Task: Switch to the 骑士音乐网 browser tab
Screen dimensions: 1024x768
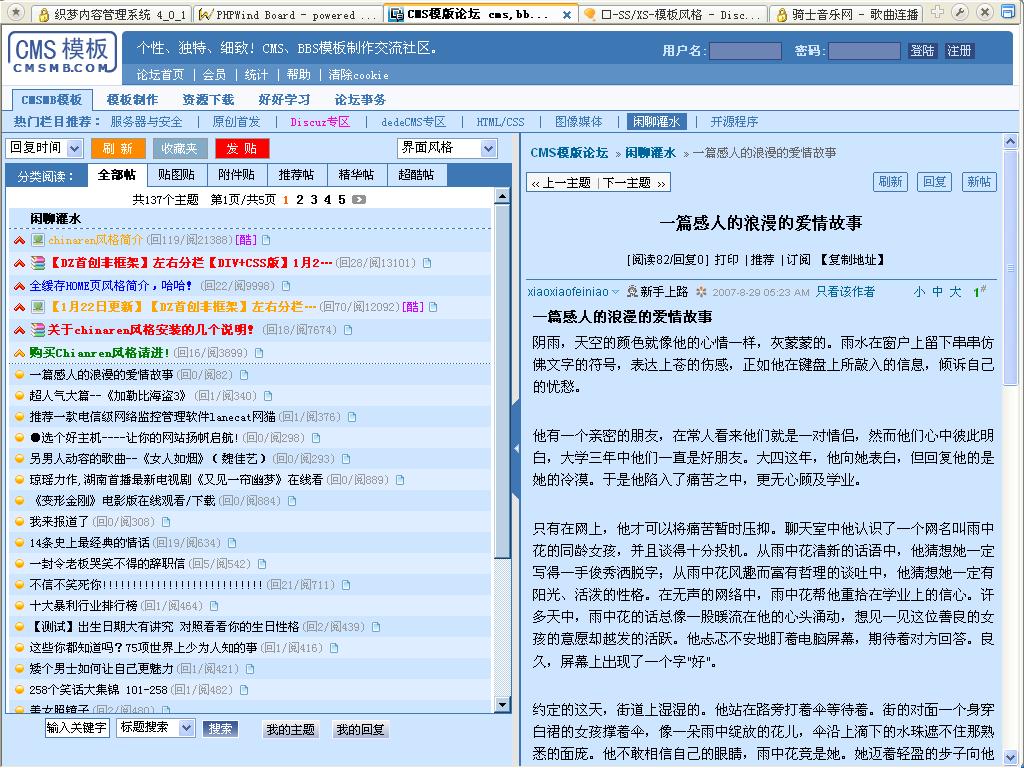Action: tap(847, 14)
